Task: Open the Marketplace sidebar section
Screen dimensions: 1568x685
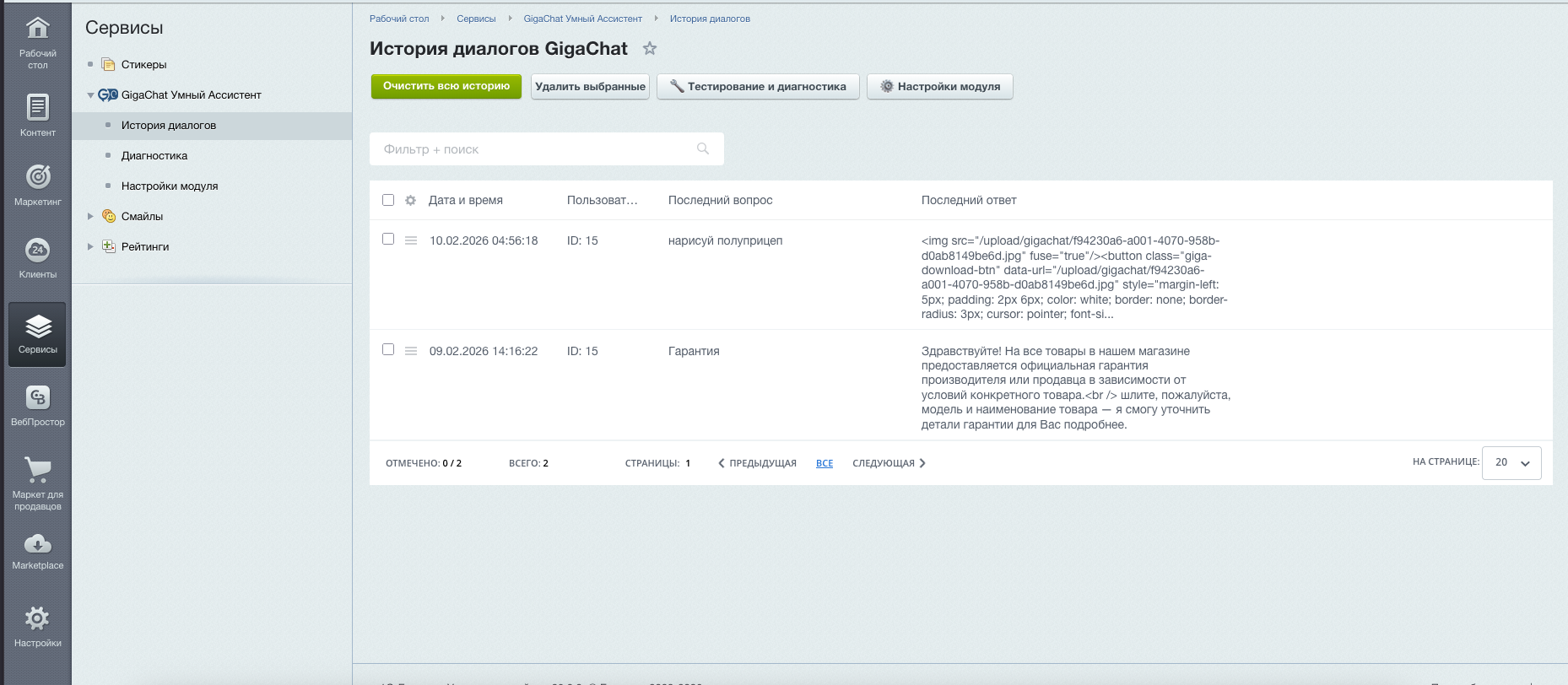Action: 38,551
